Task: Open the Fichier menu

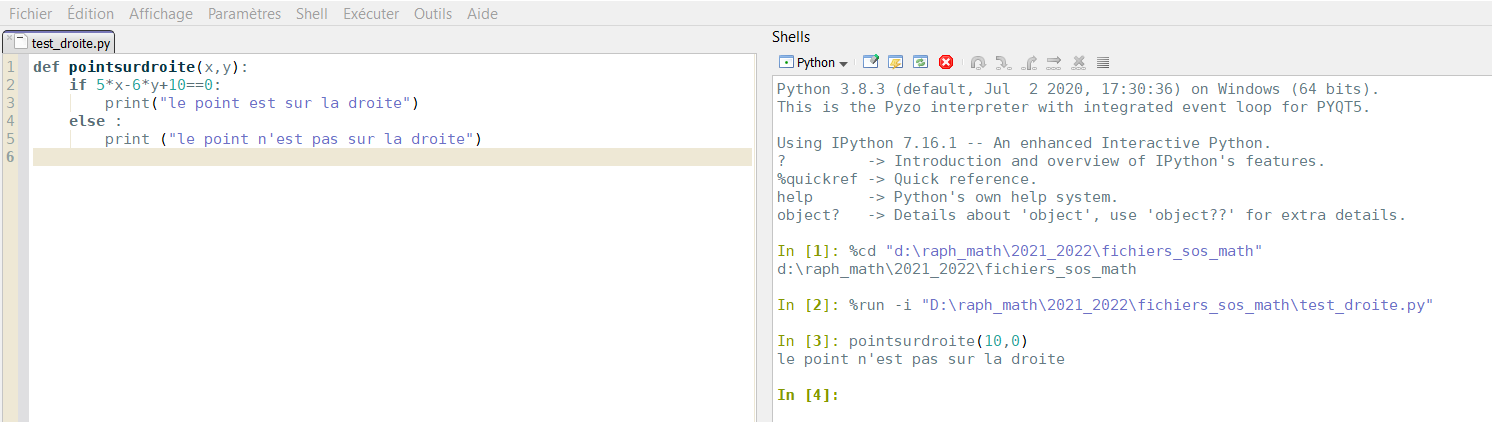Action: point(30,14)
